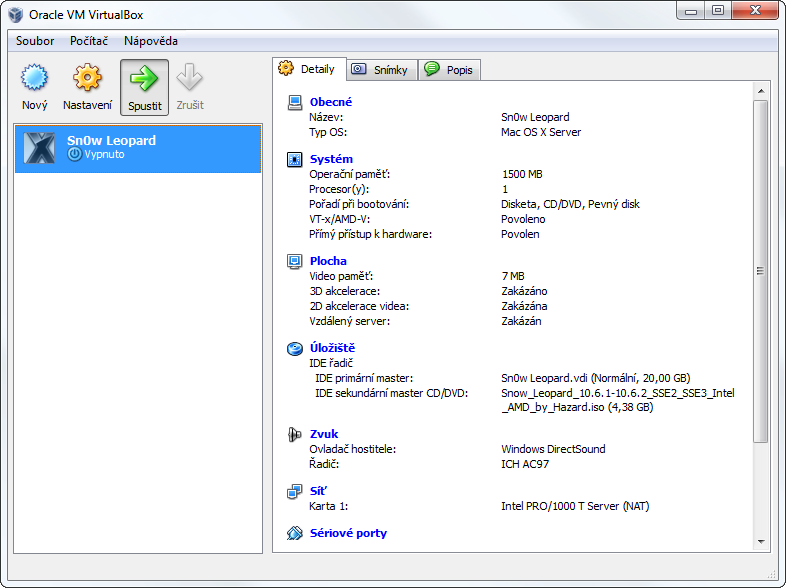The image size is (786, 588).
Task: Select the Sn0w Leopard virtual machine
Action: (138, 147)
